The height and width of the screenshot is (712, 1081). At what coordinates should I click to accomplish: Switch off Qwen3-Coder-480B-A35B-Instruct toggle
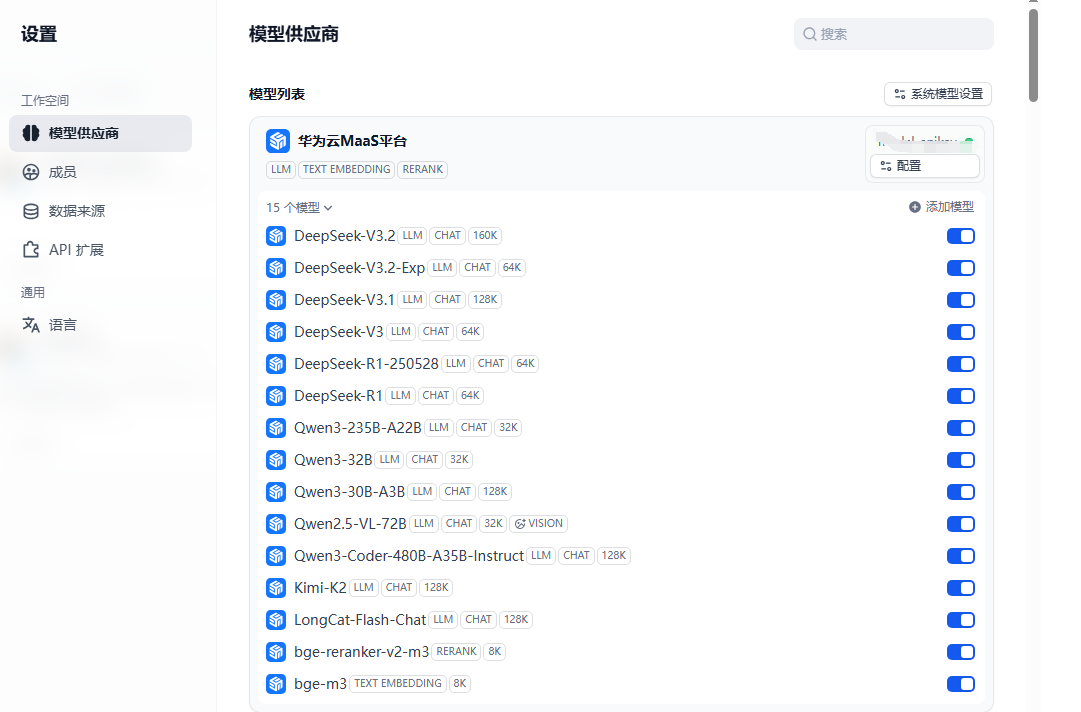[x=960, y=556]
